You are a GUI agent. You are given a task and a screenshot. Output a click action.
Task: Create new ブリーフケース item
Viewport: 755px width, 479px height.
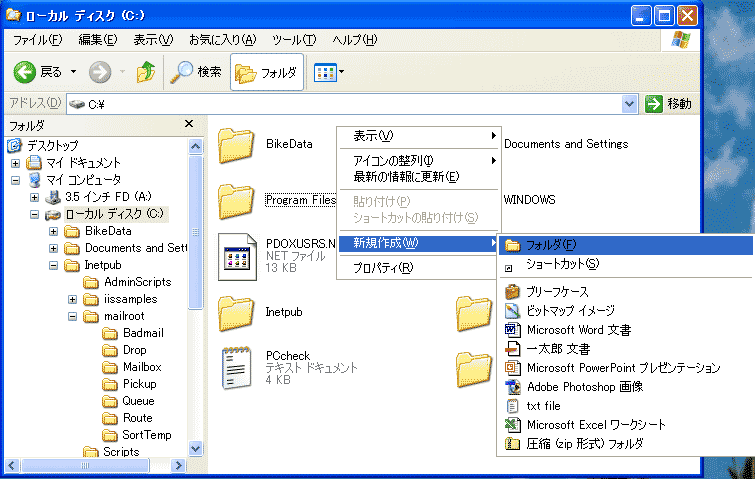click(x=626, y=292)
